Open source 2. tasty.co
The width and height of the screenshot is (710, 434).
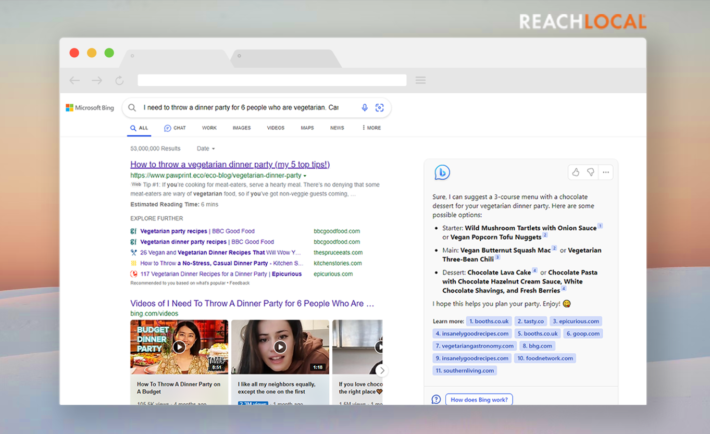point(531,321)
